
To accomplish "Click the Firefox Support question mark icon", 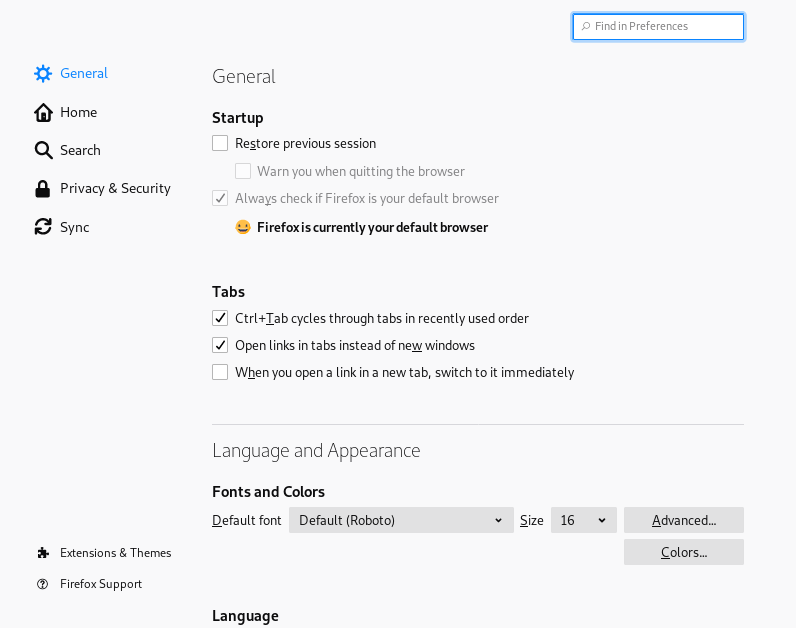I will (43, 584).
